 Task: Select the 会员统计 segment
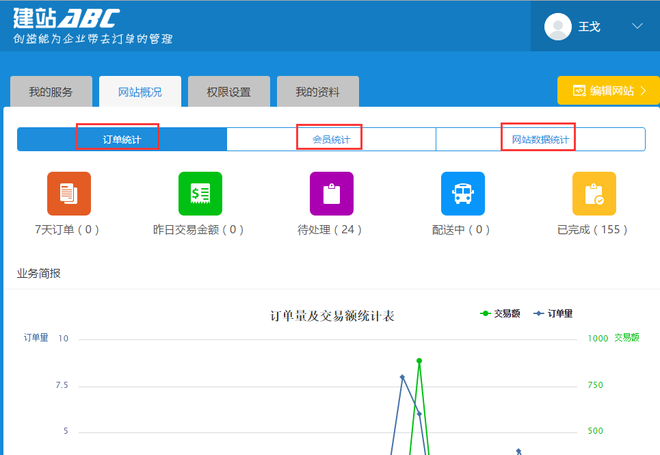330,139
